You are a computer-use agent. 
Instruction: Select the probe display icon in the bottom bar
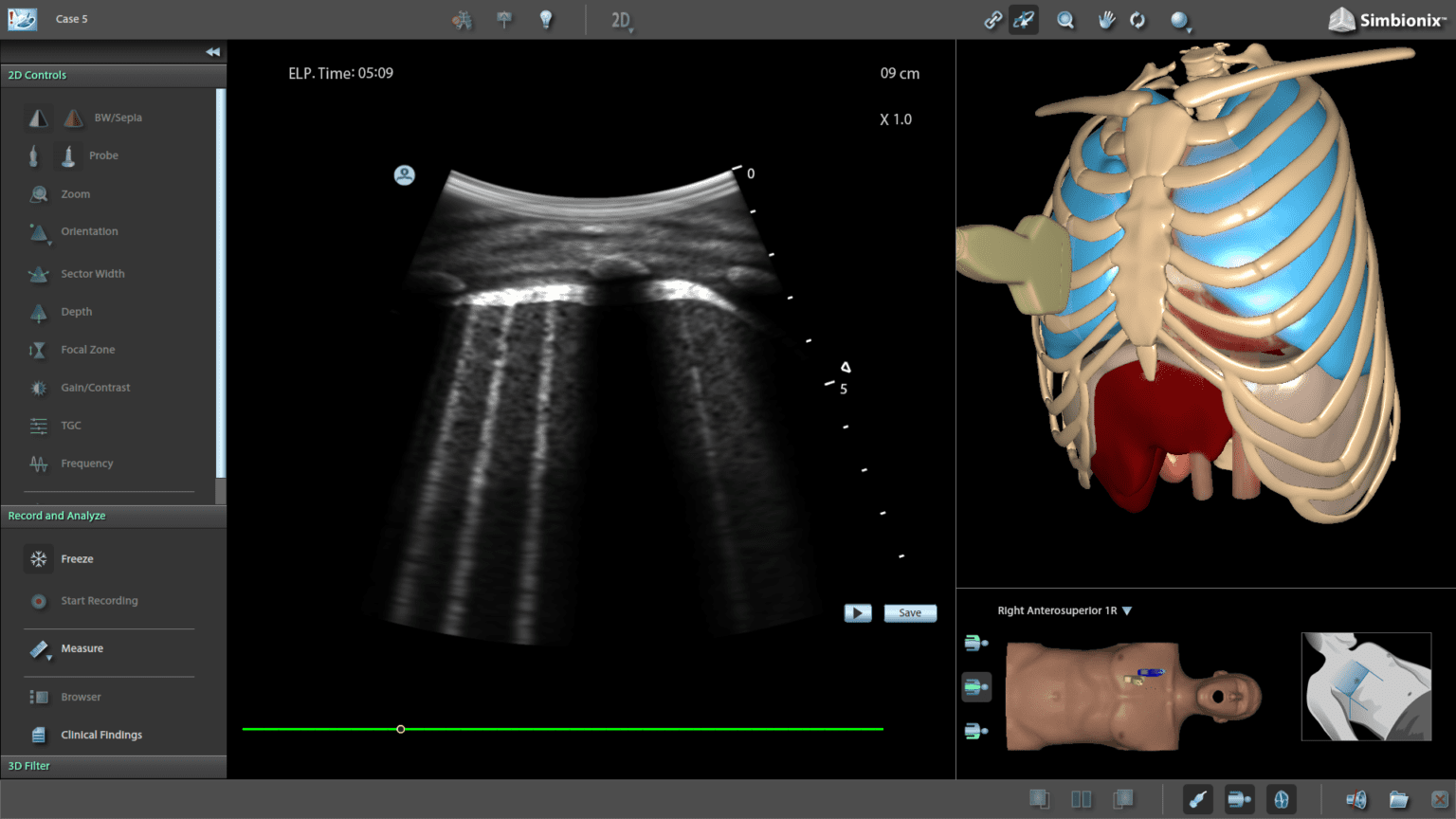point(1197,799)
